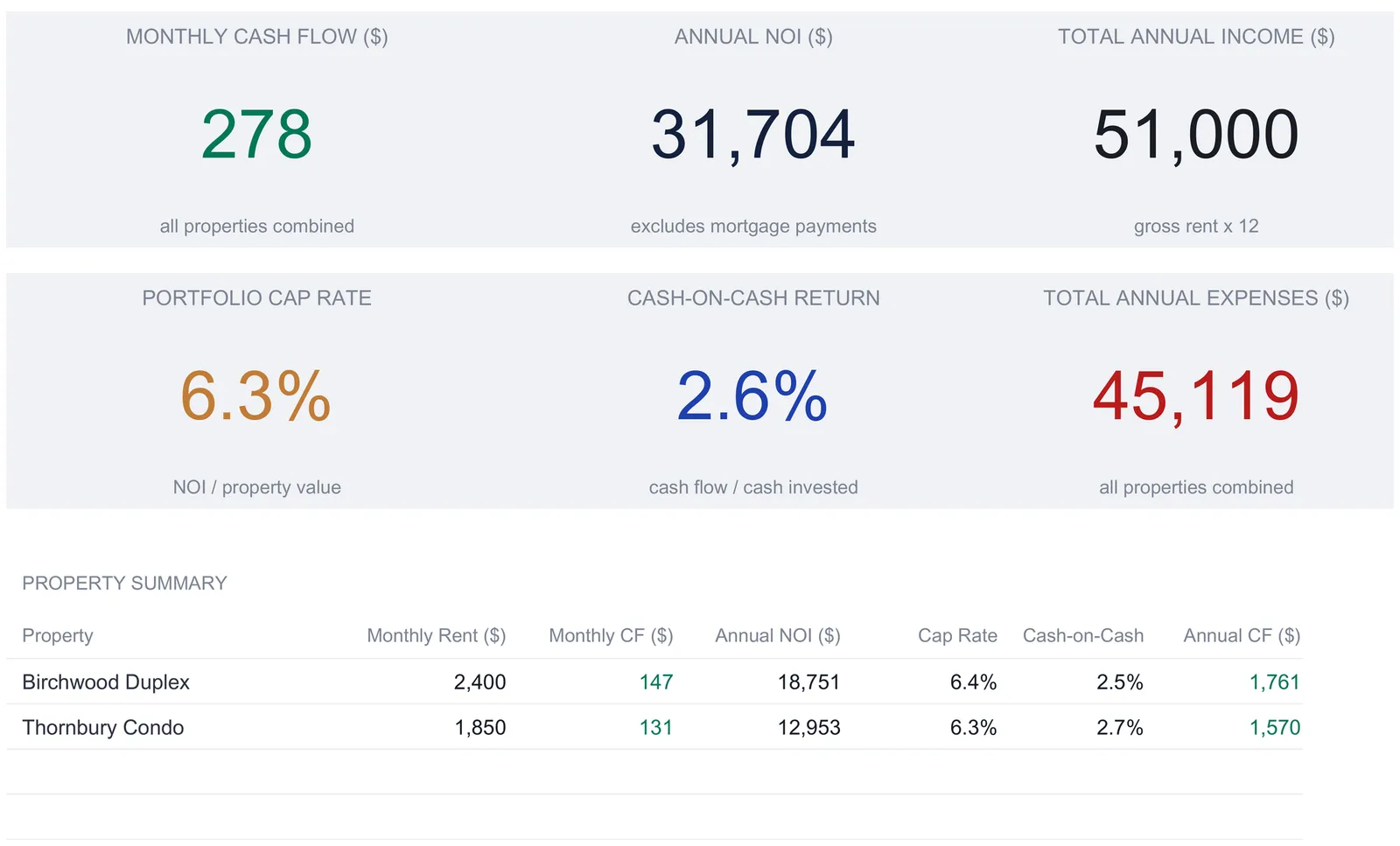Click the 'gross rent x 12' caption
Screen dimensions: 1400x846
pyautogui.click(x=1196, y=227)
